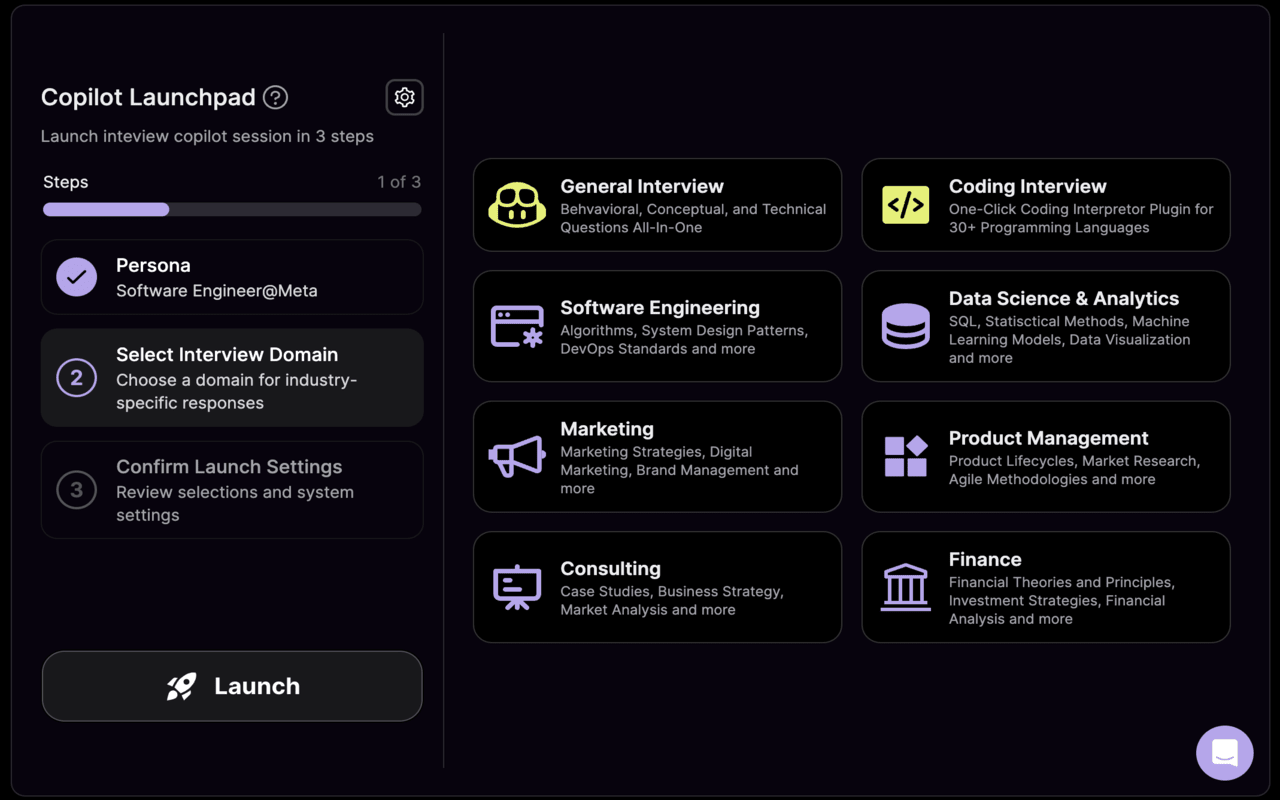Click the step 2 number circle
1280x800 pixels.
77,378
